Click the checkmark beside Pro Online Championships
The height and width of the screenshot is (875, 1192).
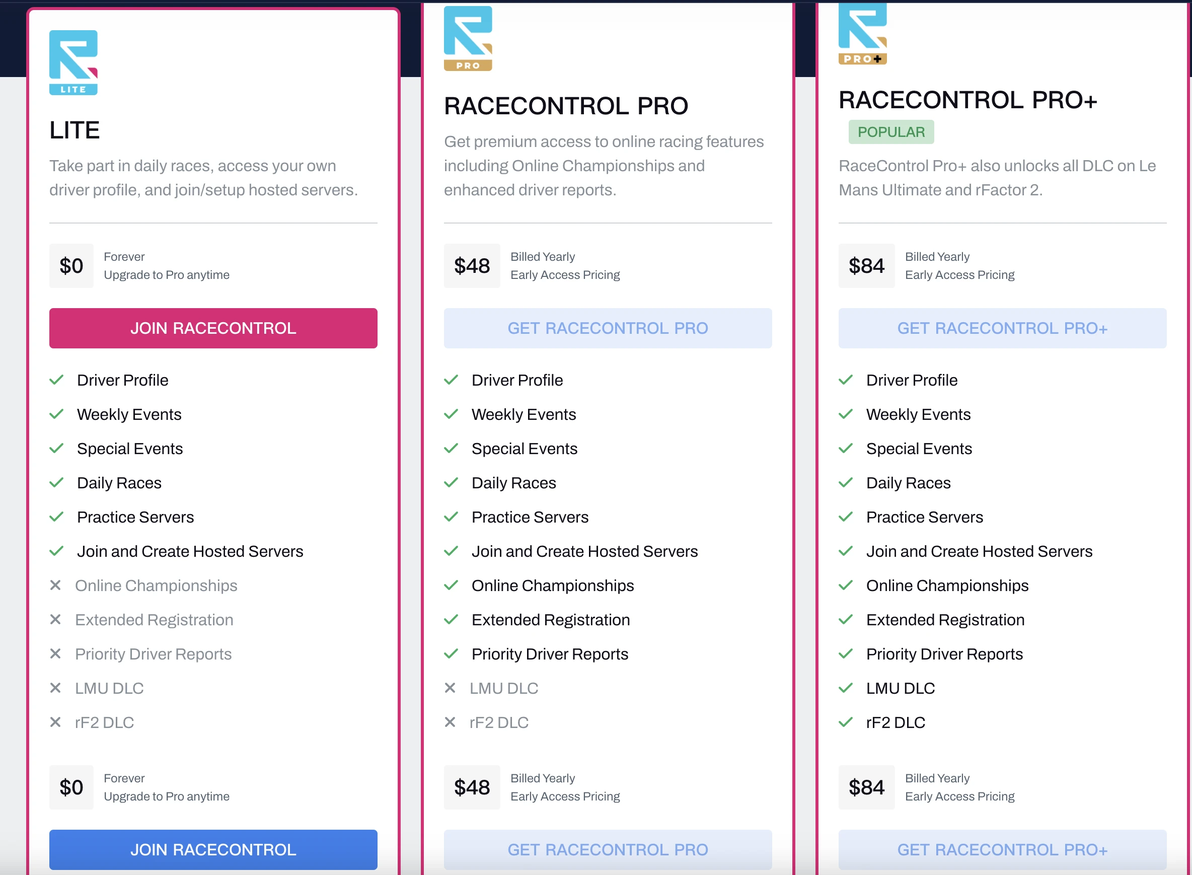tap(451, 586)
